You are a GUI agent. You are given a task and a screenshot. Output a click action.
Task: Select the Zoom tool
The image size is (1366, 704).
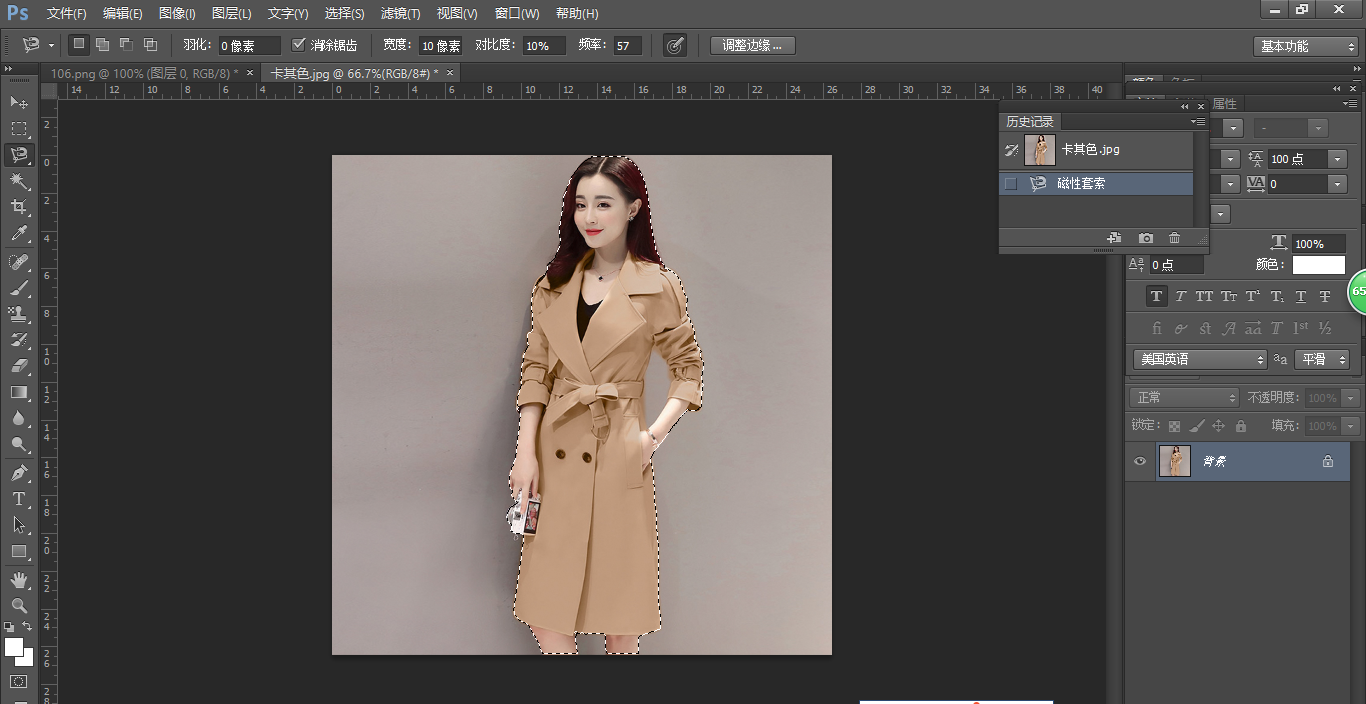[19, 606]
